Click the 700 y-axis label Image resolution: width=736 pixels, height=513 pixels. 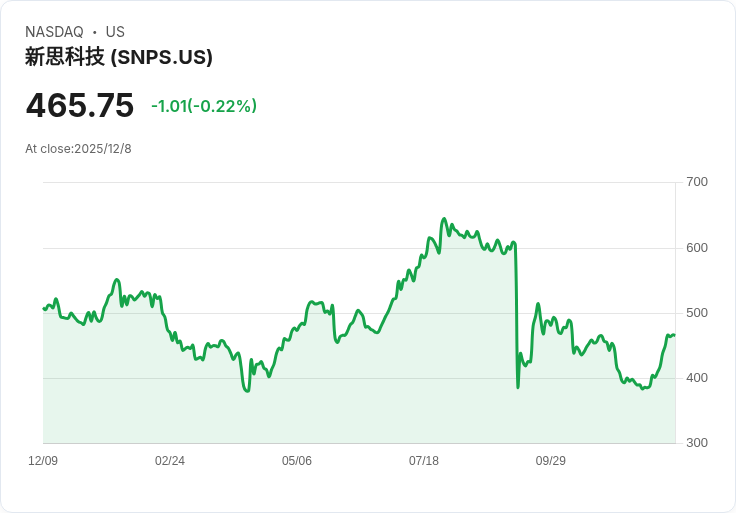click(x=697, y=182)
